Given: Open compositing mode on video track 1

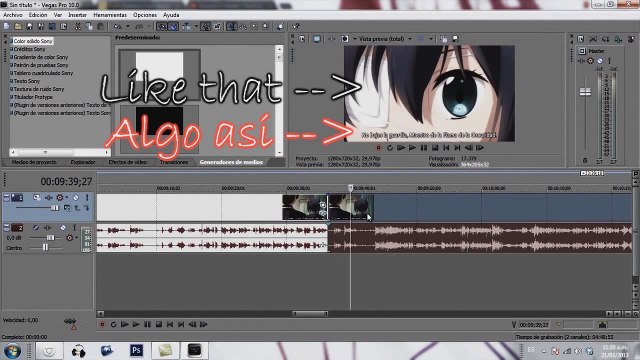Looking at the screenshot, I should [67, 208].
